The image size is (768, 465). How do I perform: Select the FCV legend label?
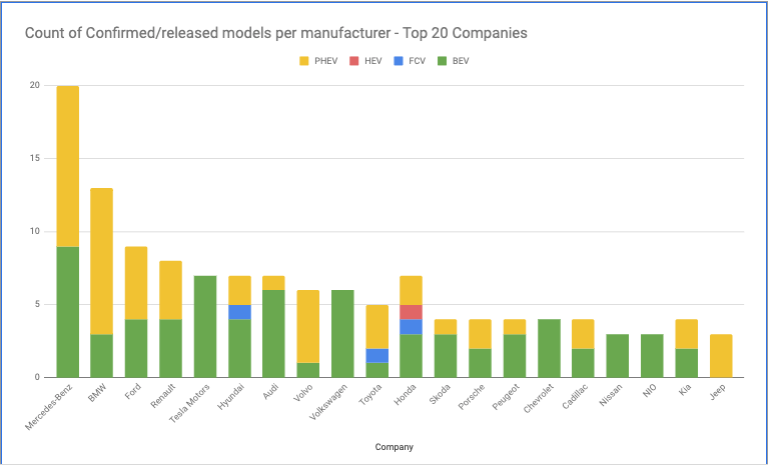[417, 61]
